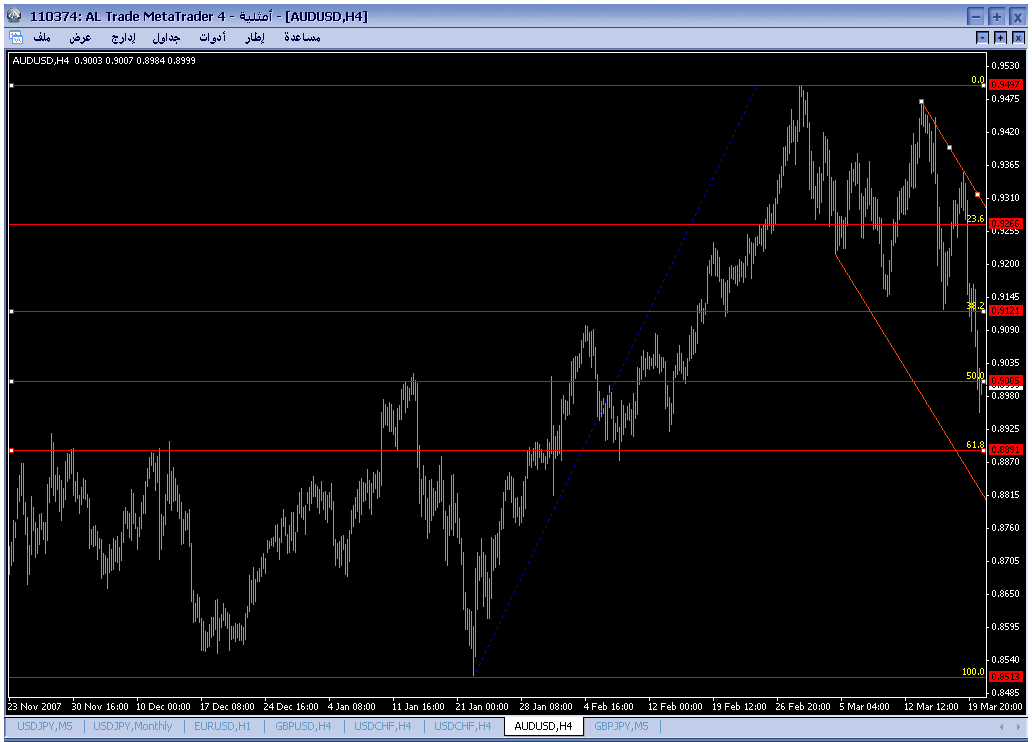The image size is (1032, 742).
Task: Open the إدارج (Insert) menu
Action: coord(123,38)
